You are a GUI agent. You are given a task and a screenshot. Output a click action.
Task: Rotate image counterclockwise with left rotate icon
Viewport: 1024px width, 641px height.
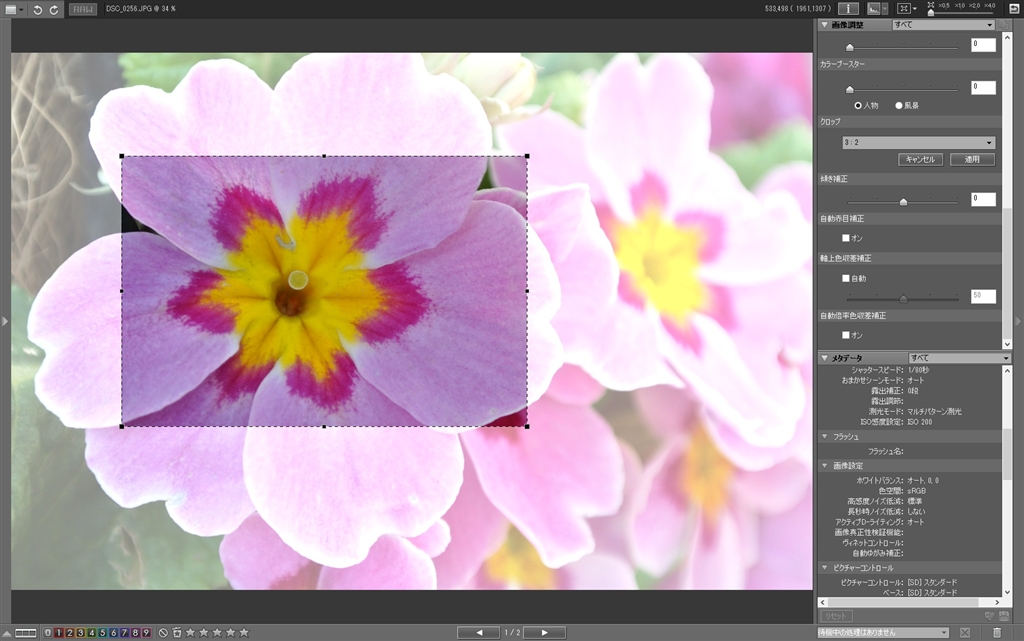38,9
